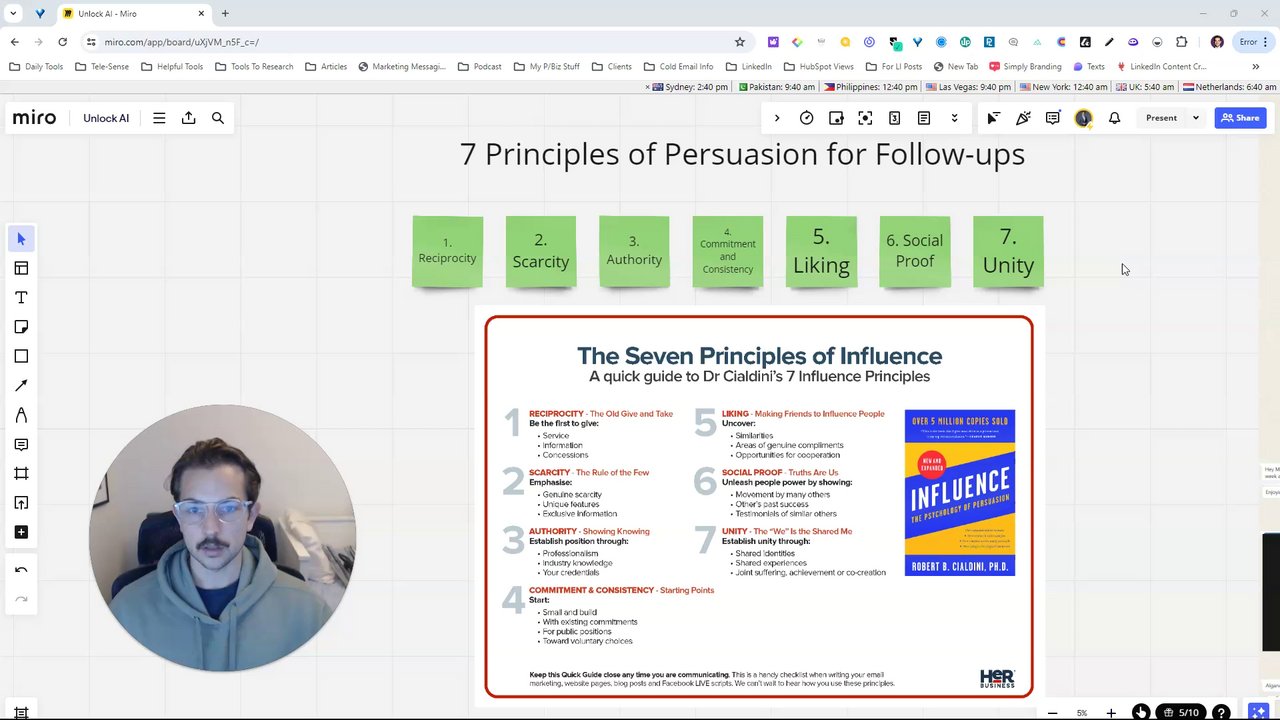
Task: Switch to the Unlock AI - Miro tab
Action: point(133,14)
